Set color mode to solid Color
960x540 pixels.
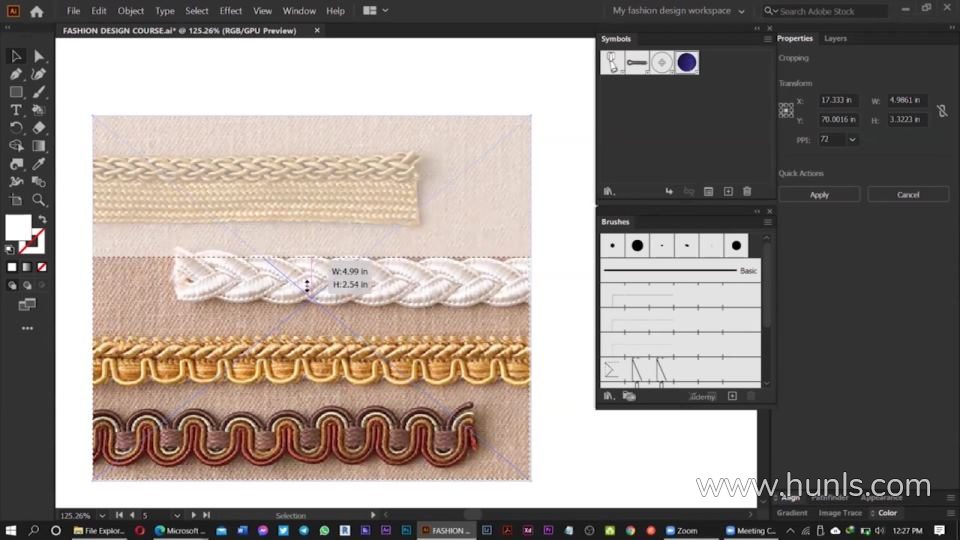12,267
